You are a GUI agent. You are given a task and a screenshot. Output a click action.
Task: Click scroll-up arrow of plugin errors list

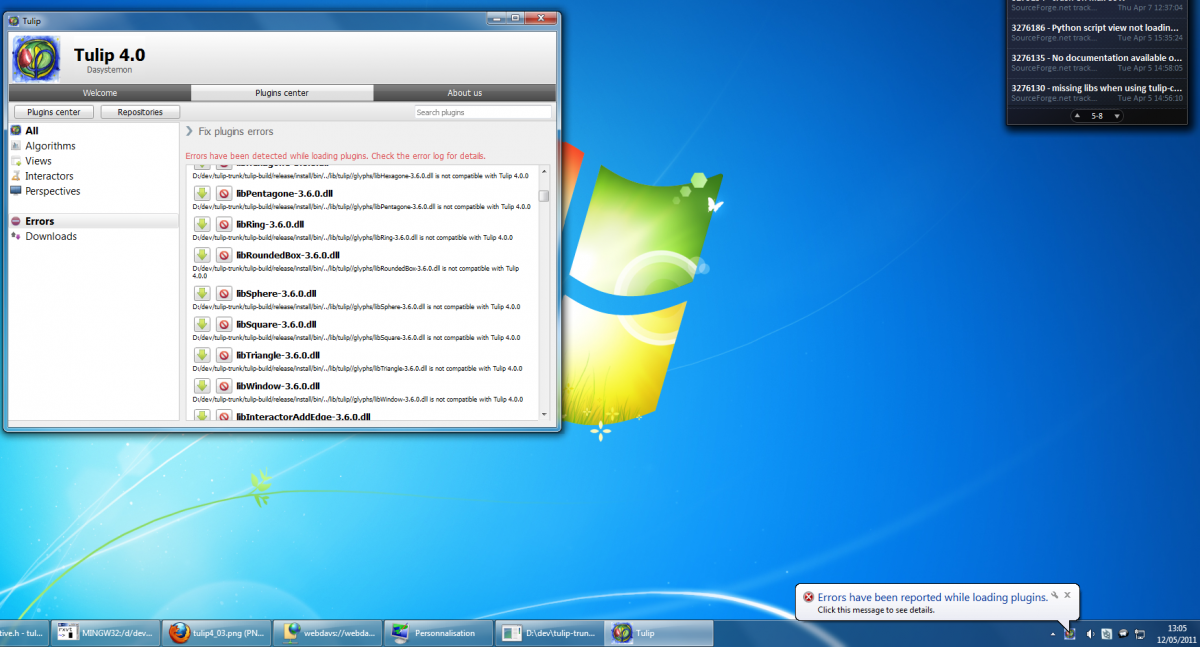[544, 170]
